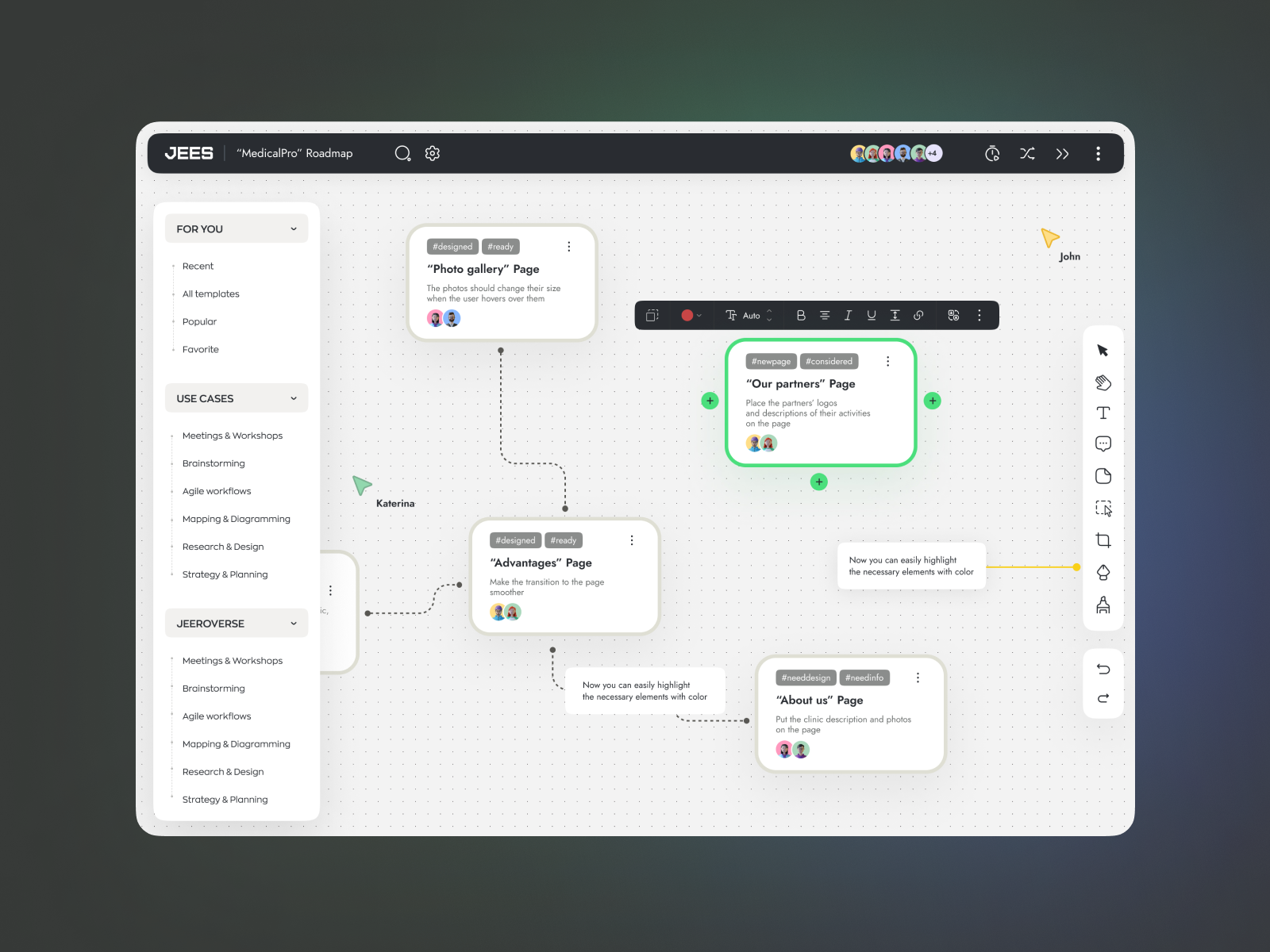
Task: Click the "Advantages" Page title
Action: [541, 562]
